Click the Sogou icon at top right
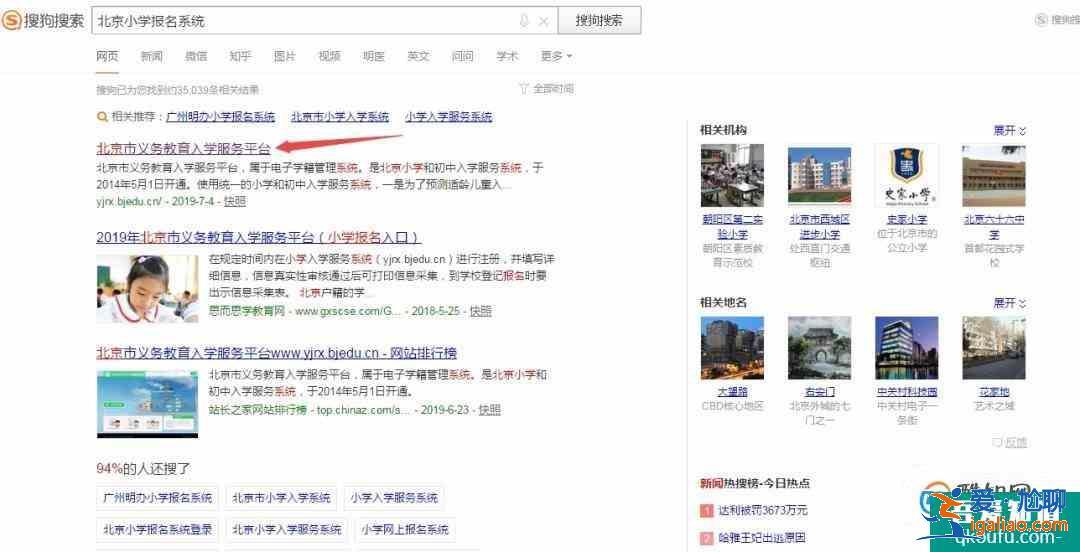The image size is (1080, 552). tap(1041, 19)
